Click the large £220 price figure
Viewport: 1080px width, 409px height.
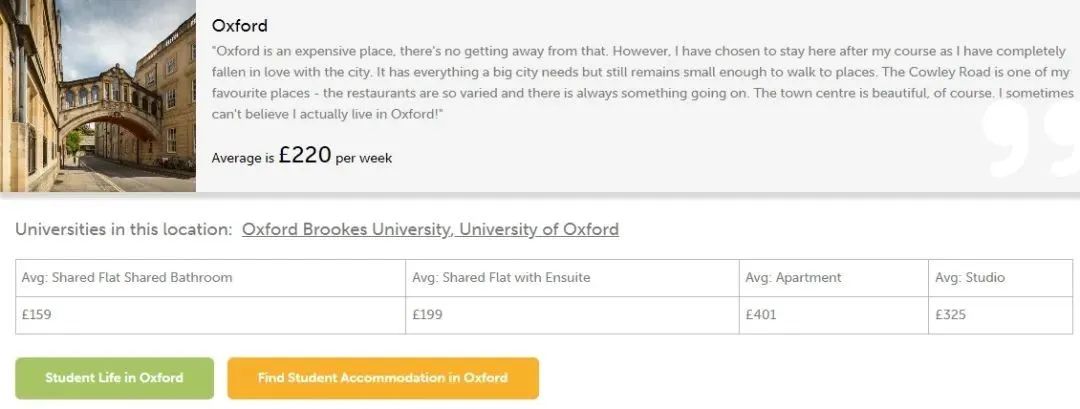pyautogui.click(x=304, y=155)
